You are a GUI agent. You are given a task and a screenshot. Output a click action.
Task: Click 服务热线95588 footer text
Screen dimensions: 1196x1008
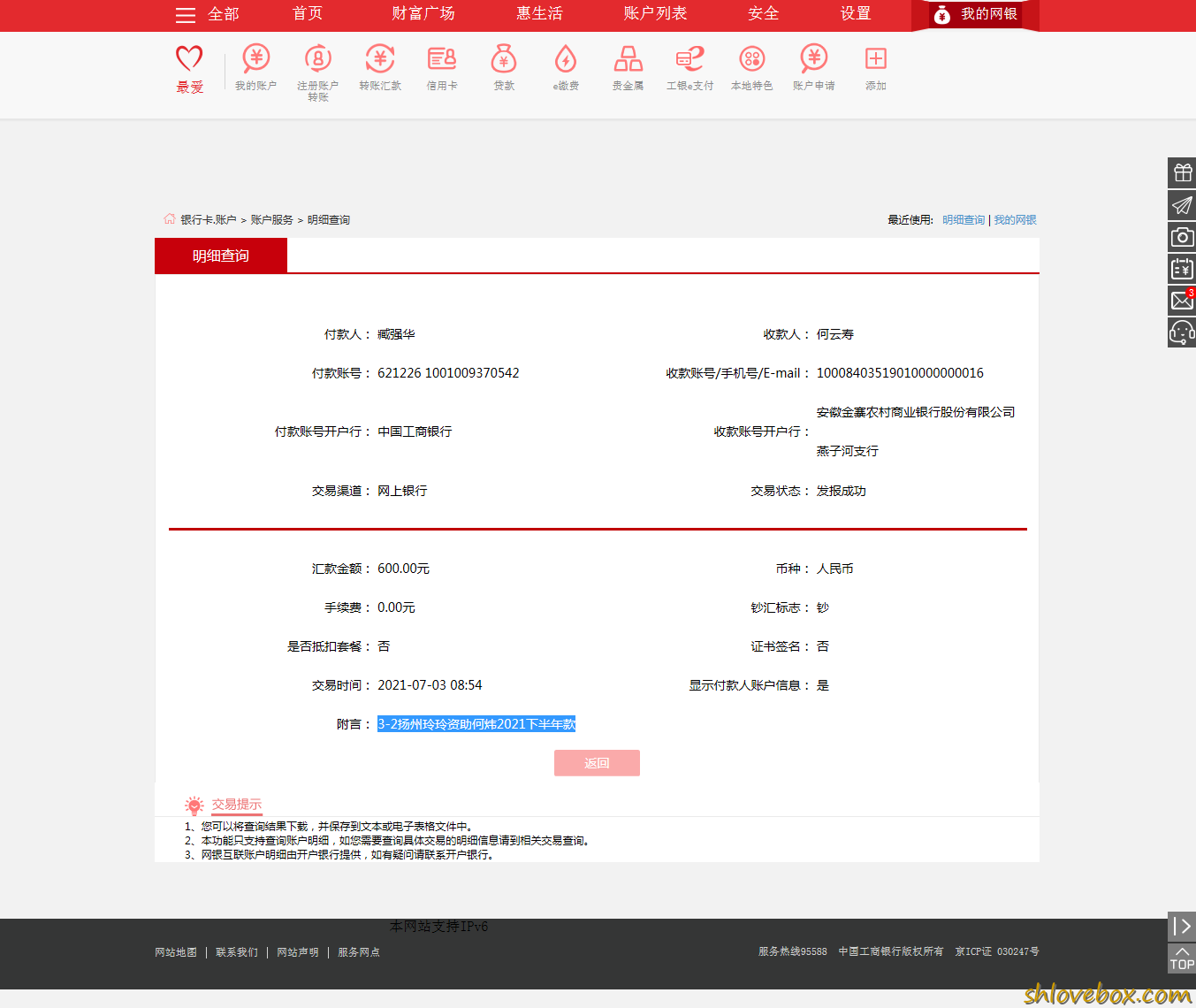[x=793, y=951]
